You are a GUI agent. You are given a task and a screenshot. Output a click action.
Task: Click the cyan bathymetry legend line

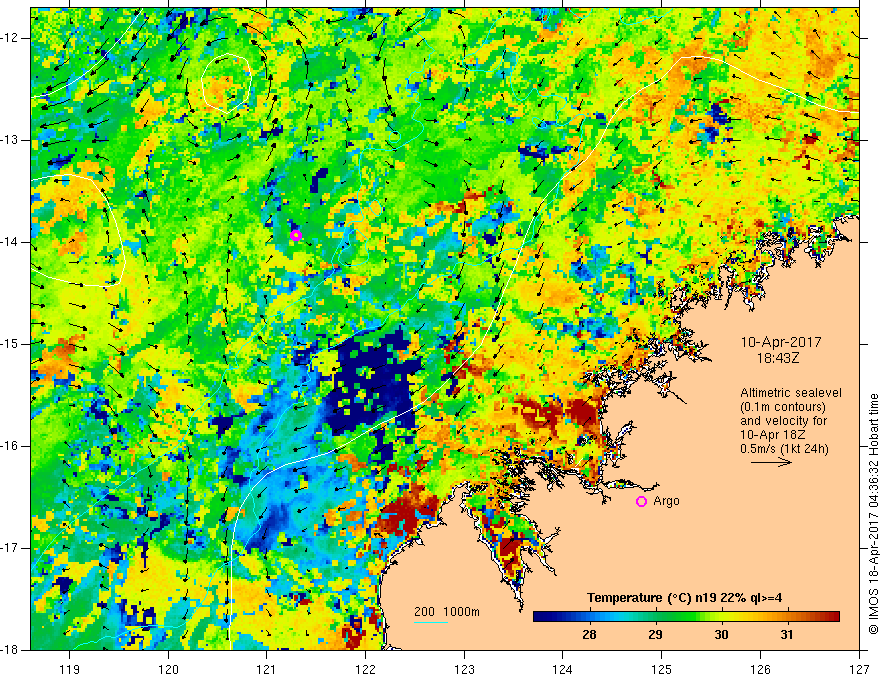coord(431,622)
